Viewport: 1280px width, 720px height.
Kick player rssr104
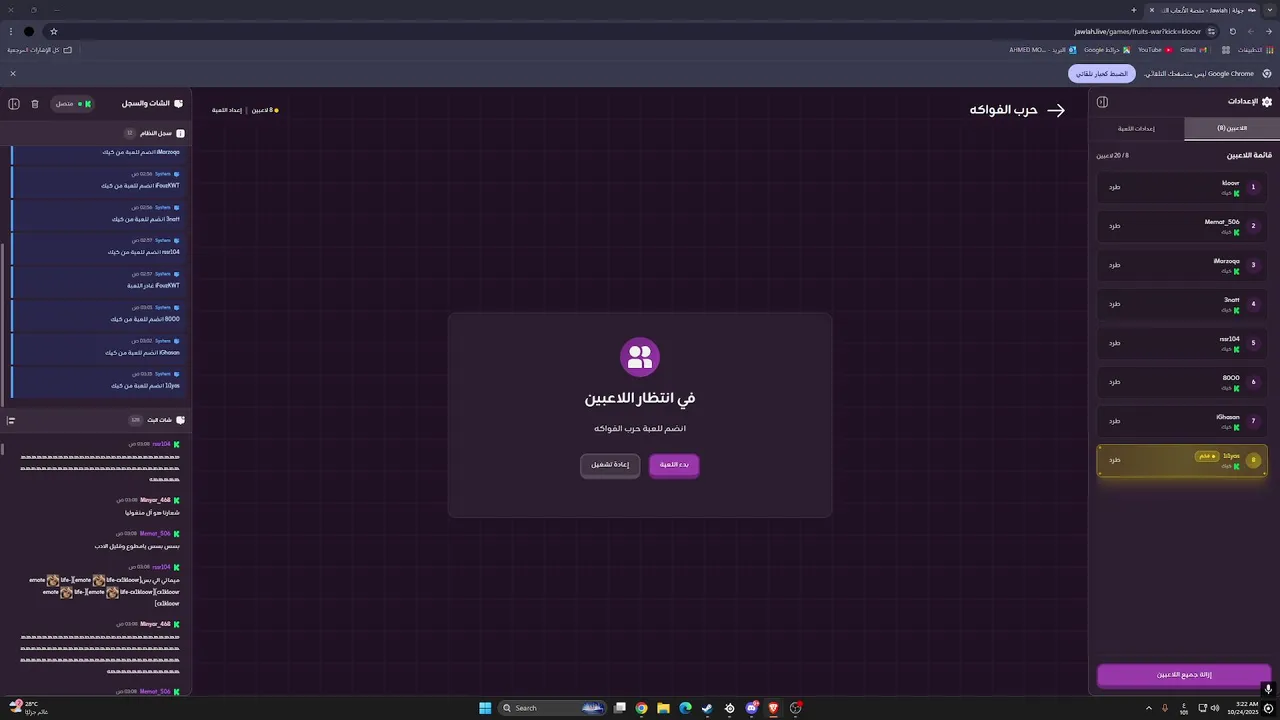tap(1114, 343)
